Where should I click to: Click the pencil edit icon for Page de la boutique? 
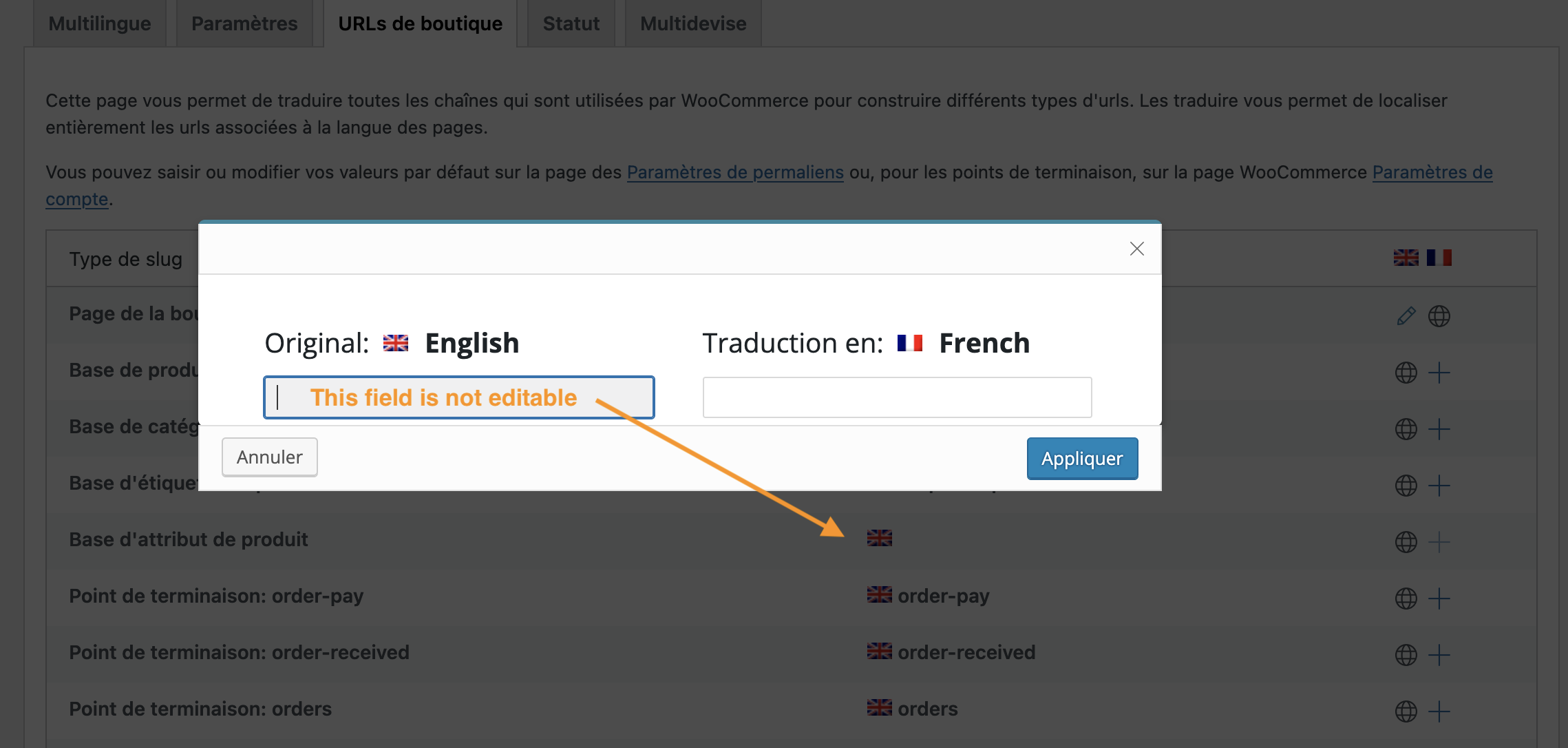click(x=1406, y=316)
